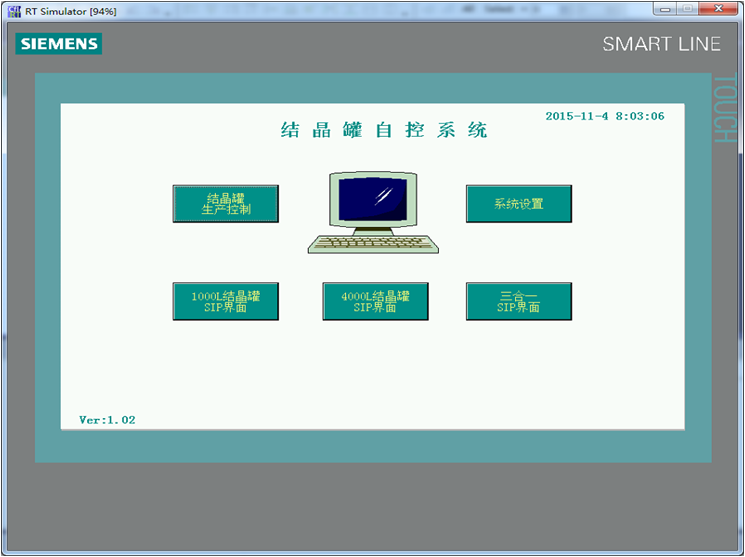Click the RT Simulator window title text
Viewport: 745px width, 557px height.
coord(70,10)
